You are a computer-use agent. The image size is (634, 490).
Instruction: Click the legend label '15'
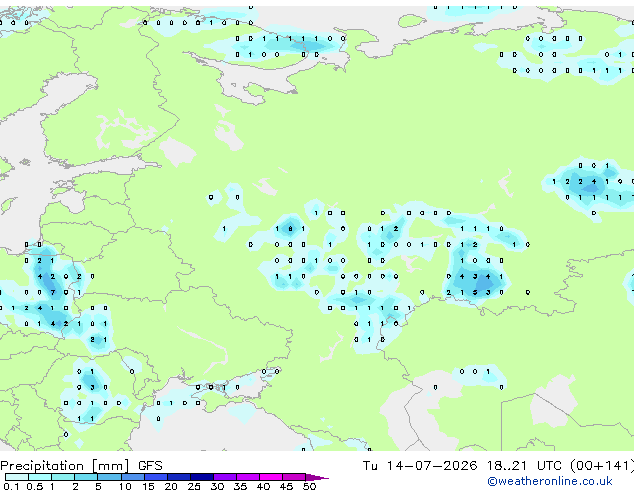148,486
